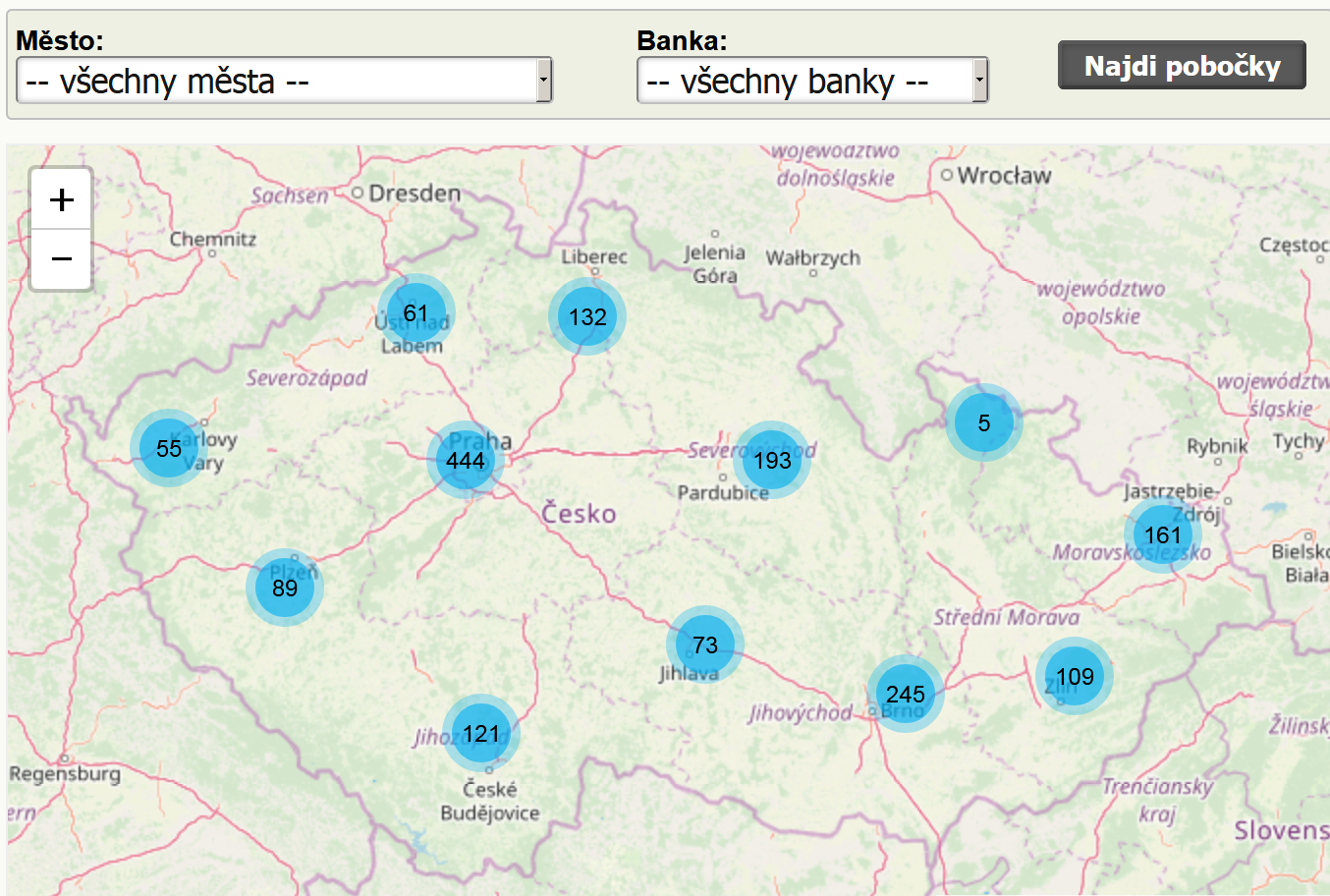Zoom in the map with plus button
This screenshot has width=1330, height=896.
(62, 199)
